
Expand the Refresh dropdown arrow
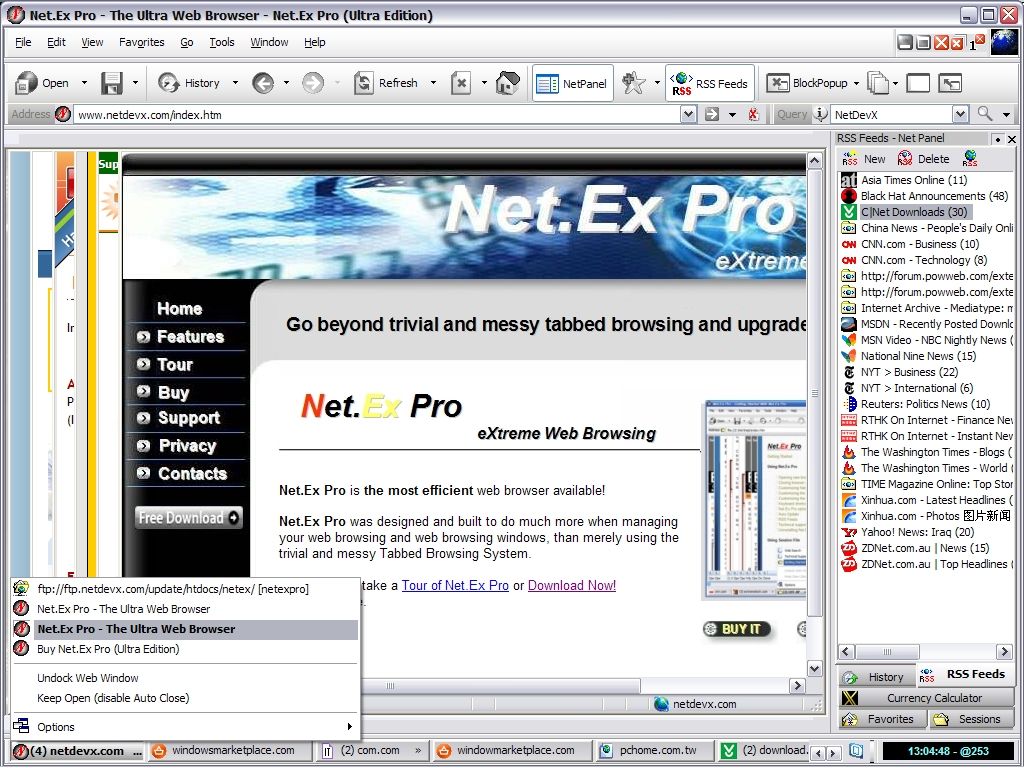tap(433, 83)
